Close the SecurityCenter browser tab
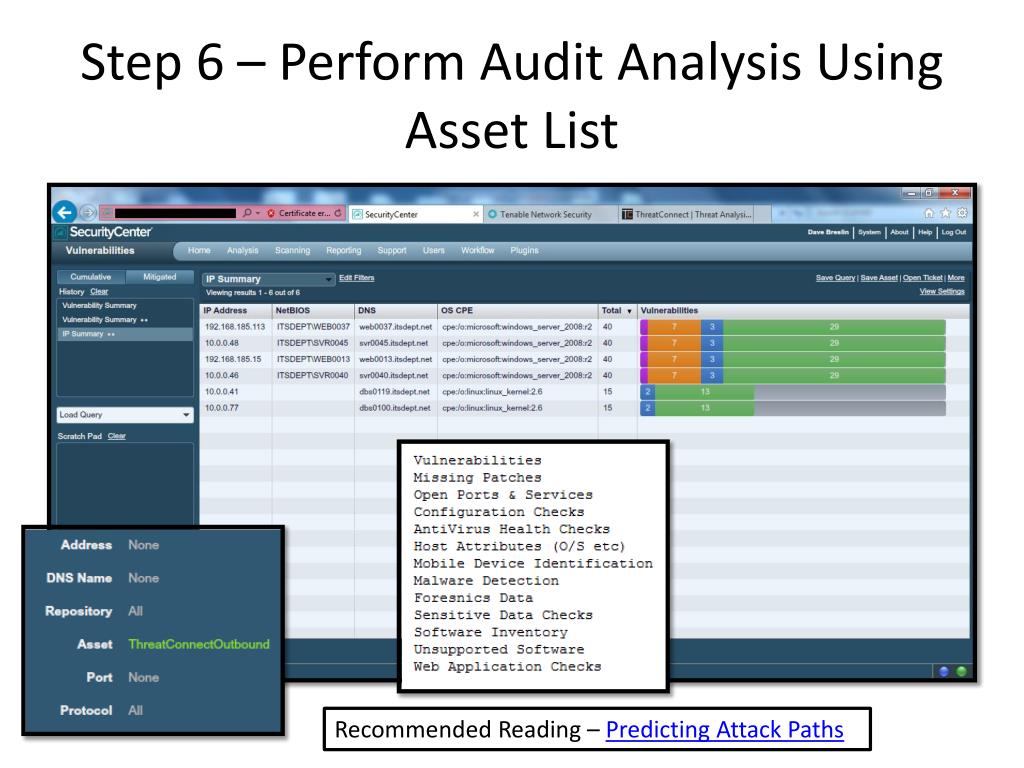Image resolution: width=1024 pixels, height=768 pixels. [x=475, y=214]
